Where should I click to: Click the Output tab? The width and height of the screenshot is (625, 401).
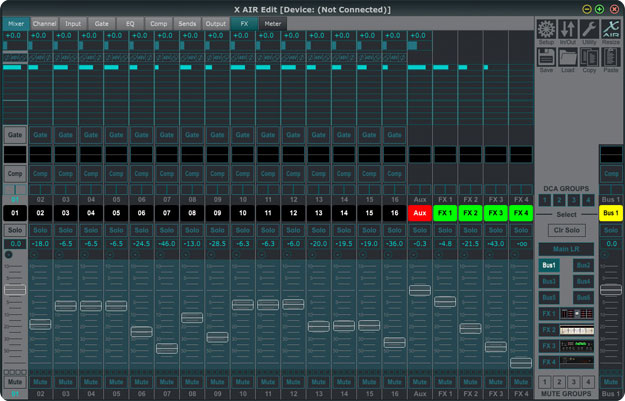216,24
